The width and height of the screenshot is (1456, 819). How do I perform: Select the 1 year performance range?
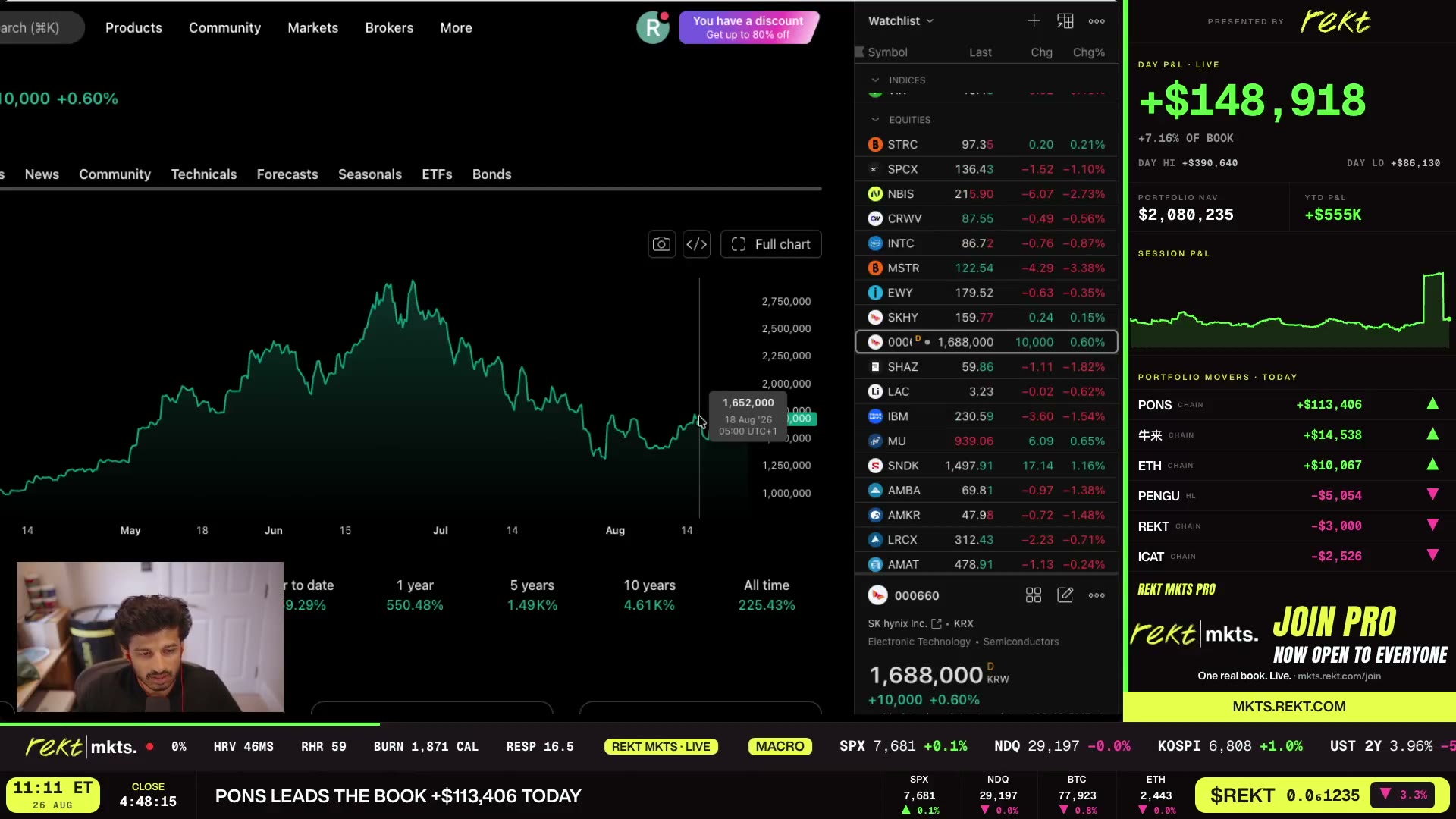point(415,595)
